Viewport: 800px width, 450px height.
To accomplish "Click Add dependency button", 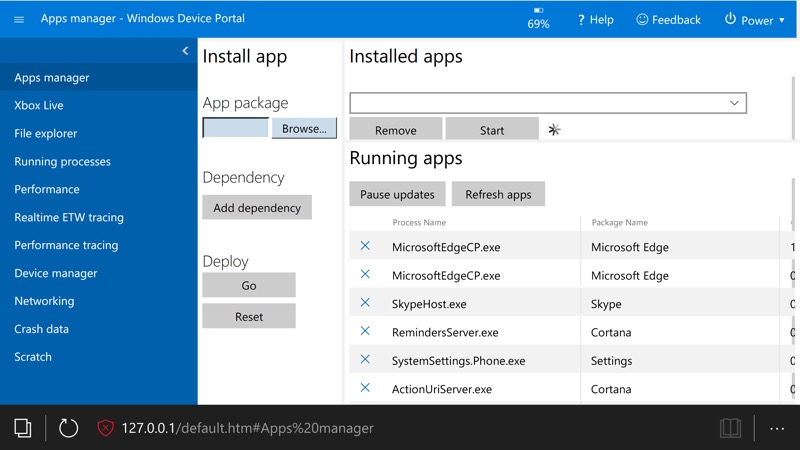I will [257, 207].
